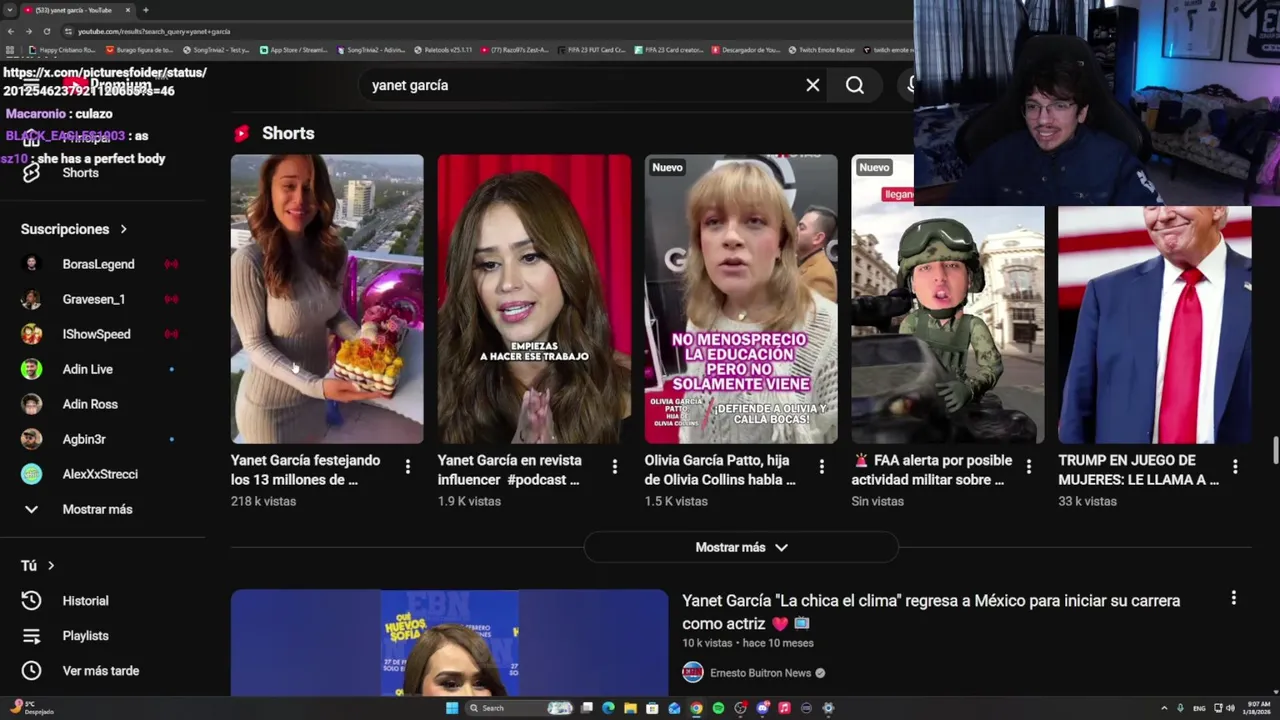Click the page vertical scrollbar thumb
This screenshot has width=1280, height=720.
click(1274, 450)
